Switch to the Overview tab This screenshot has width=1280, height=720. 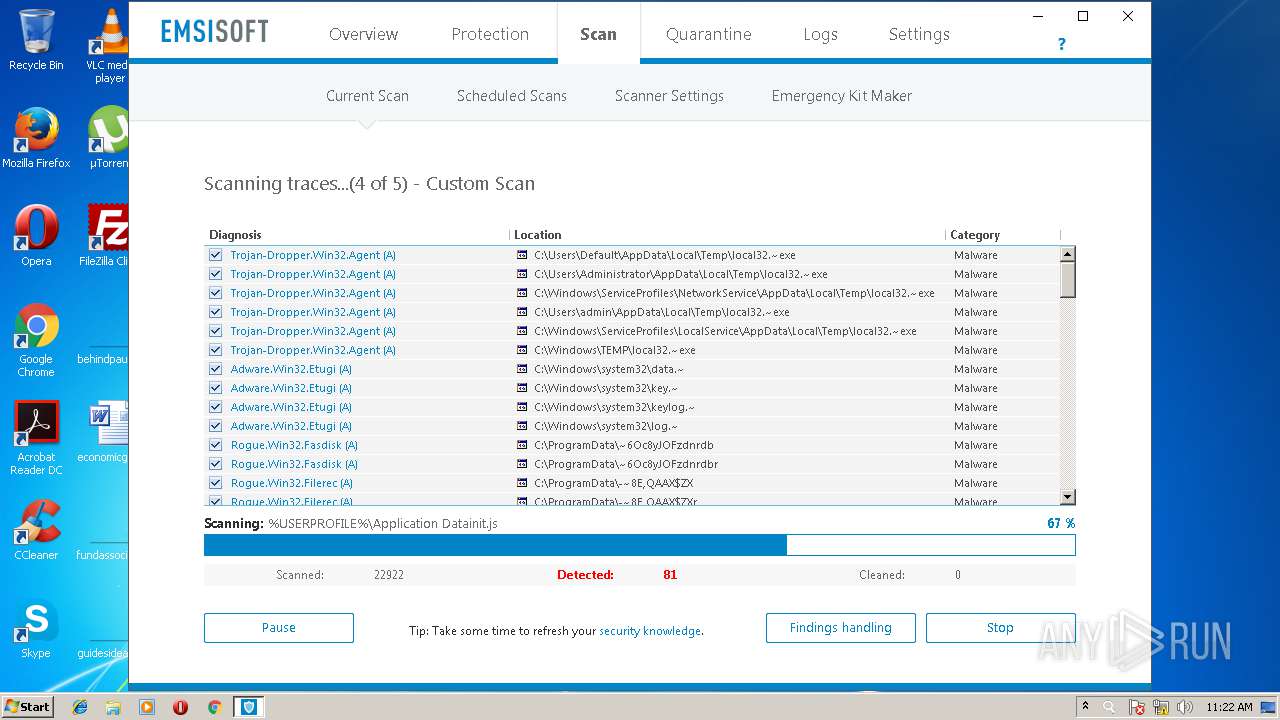click(x=363, y=34)
